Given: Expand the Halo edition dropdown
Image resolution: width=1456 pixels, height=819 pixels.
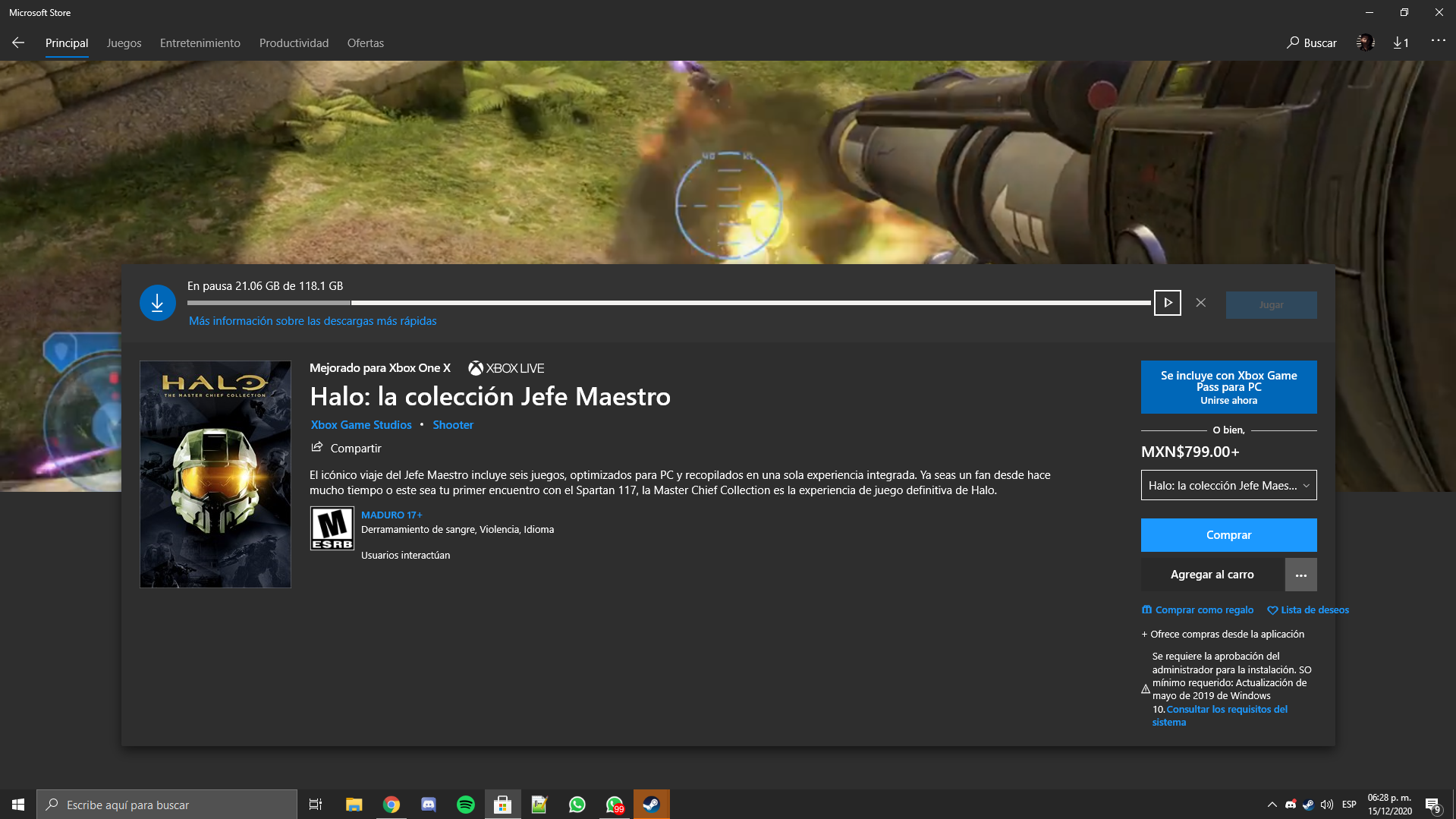Looking at the screenshot, I should point(1228,486).
